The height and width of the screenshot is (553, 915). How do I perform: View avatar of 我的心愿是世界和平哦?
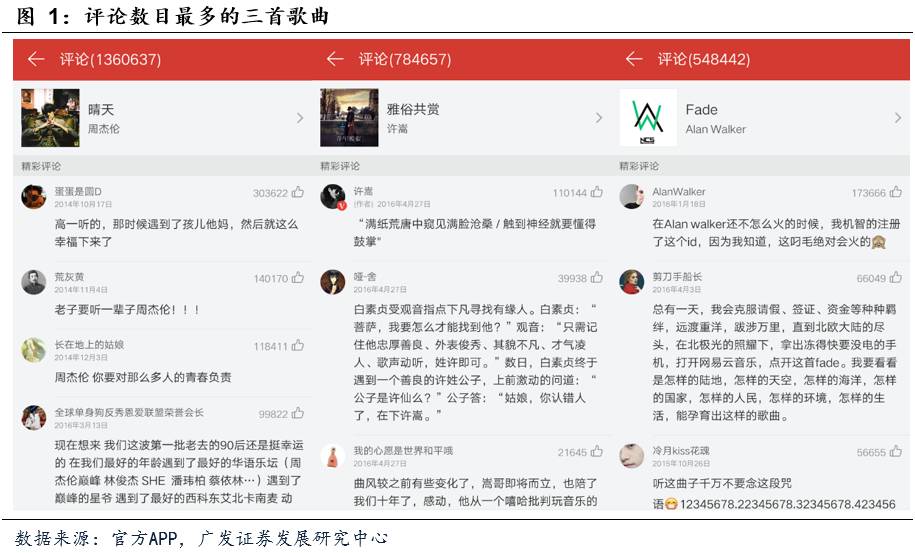click(333, 456)
